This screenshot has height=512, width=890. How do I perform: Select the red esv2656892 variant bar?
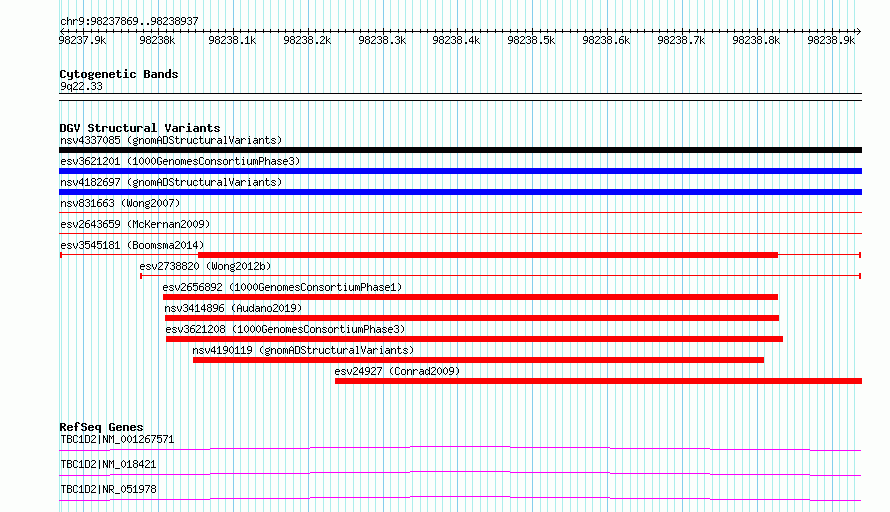(470, 297)
